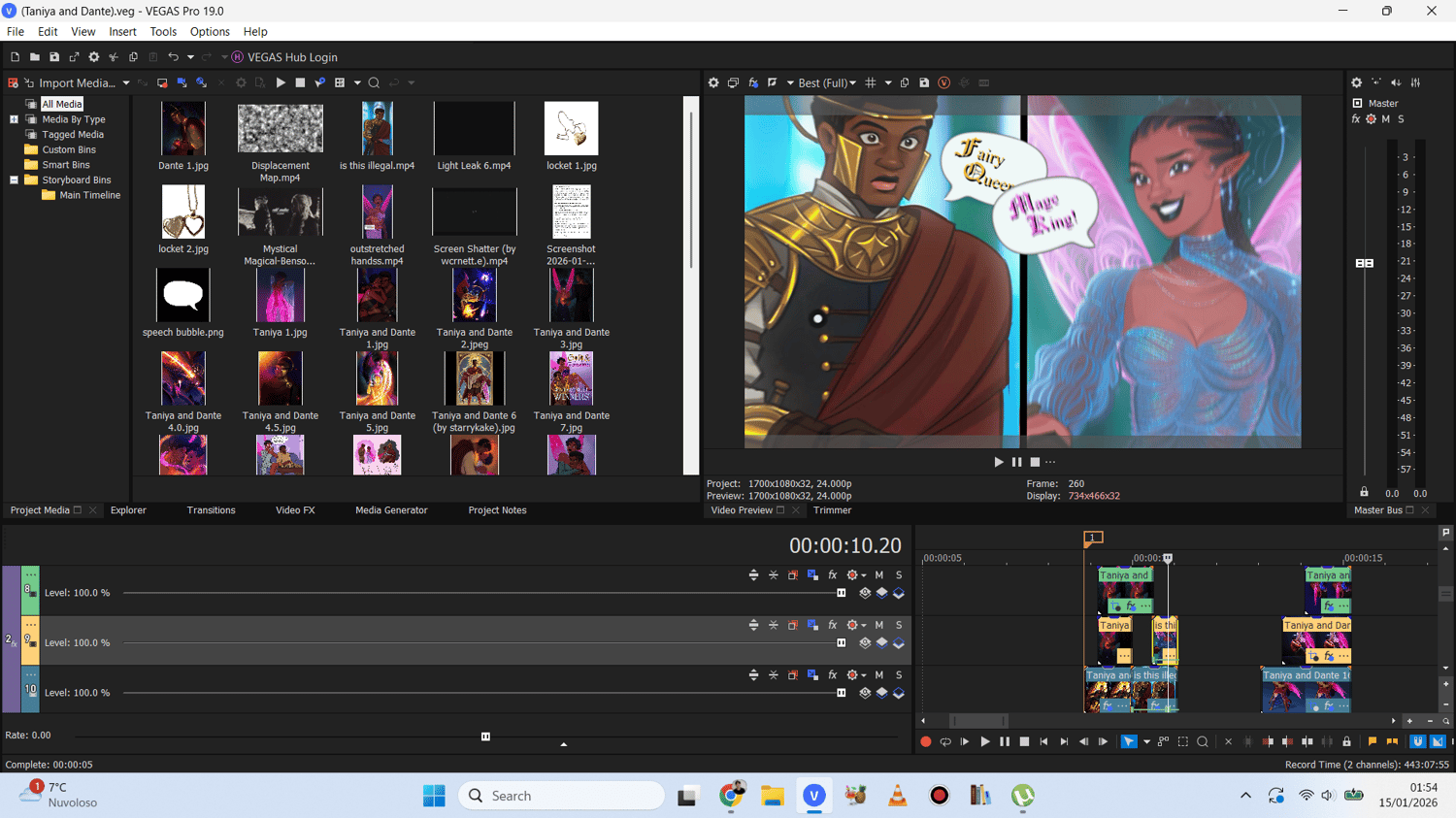This screenshot has width=1456, height=818.
Task: Click the Master bus volume fader
Action: tap(1364, 263)
